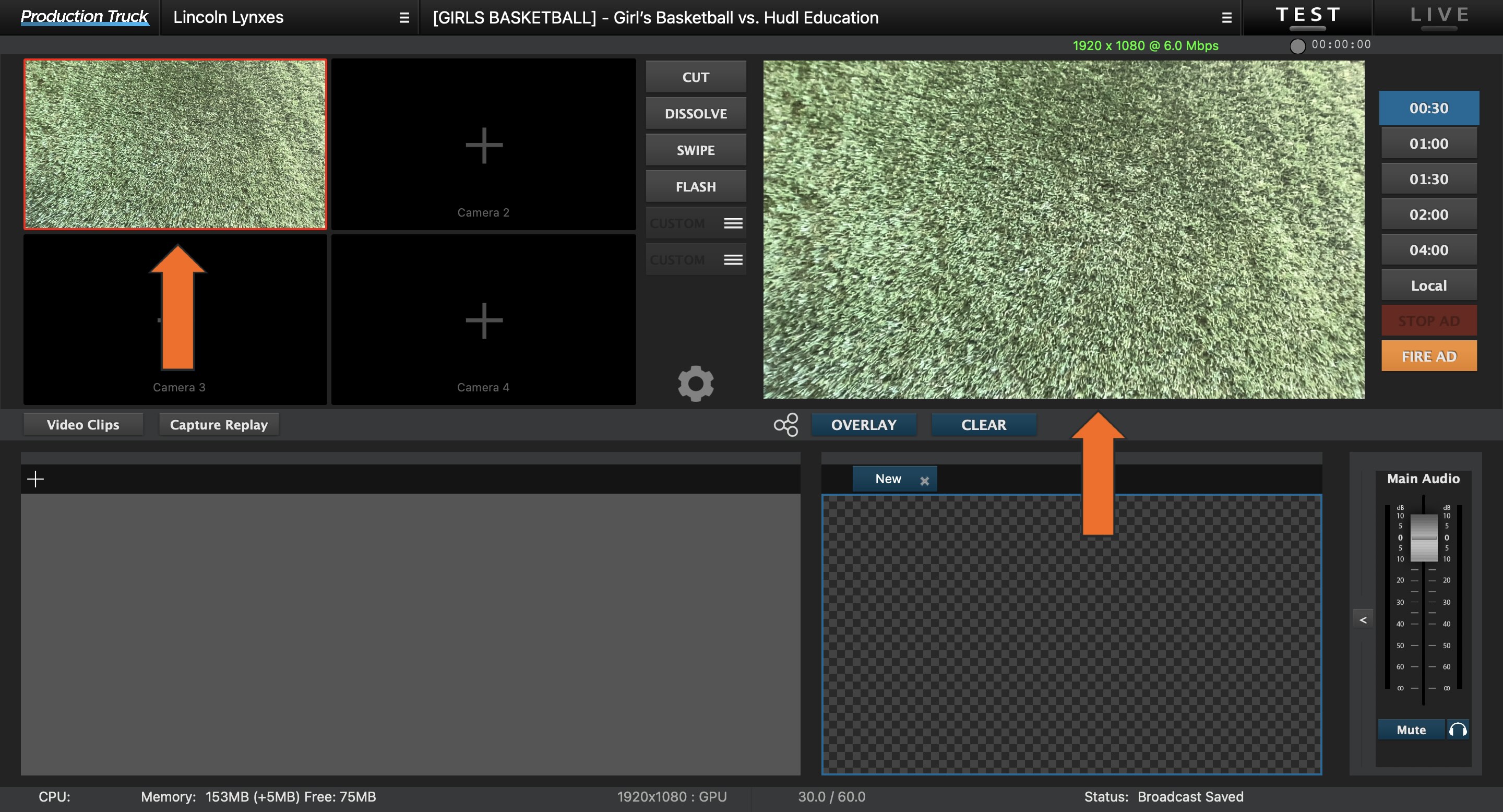Toggle the record indicator circle
Screen dimensions: 1503x812
(1297, 46)
